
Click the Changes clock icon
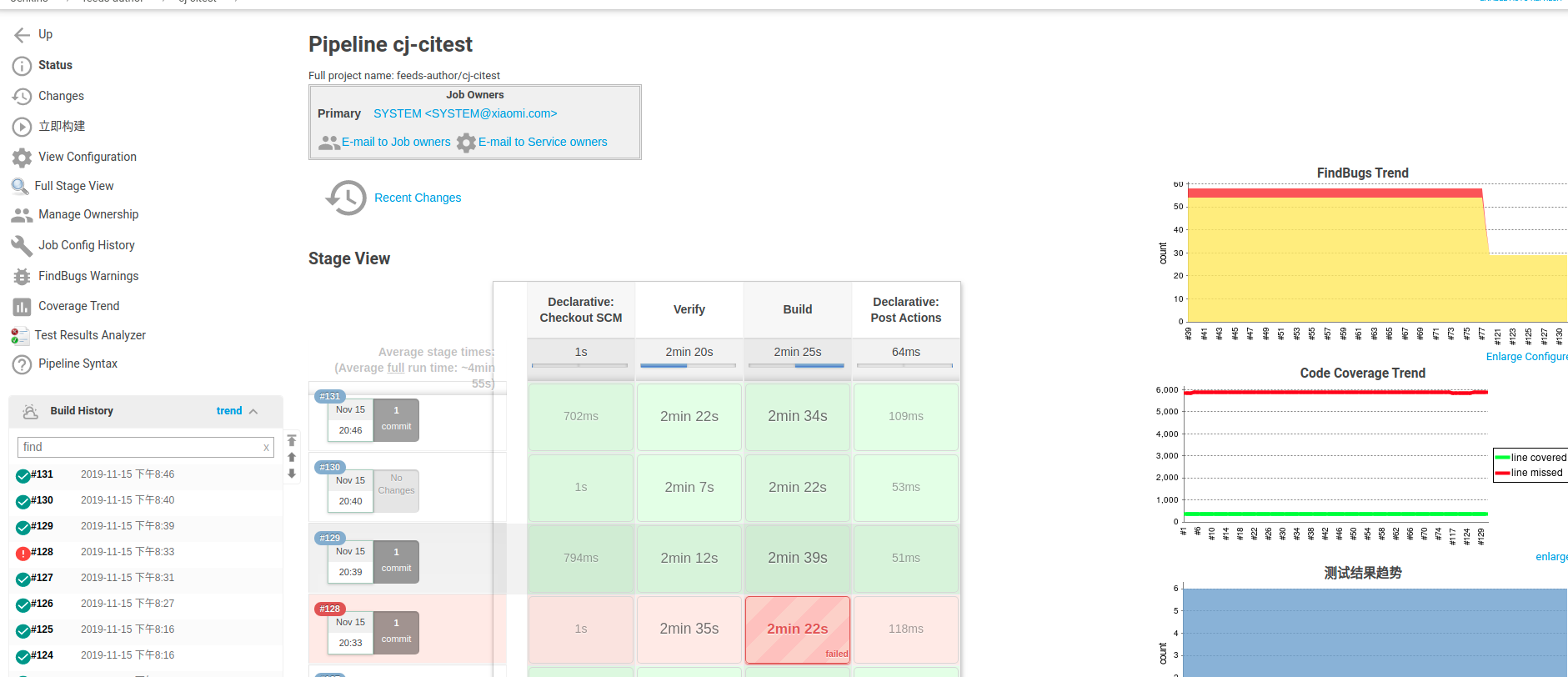click(23, 97)
